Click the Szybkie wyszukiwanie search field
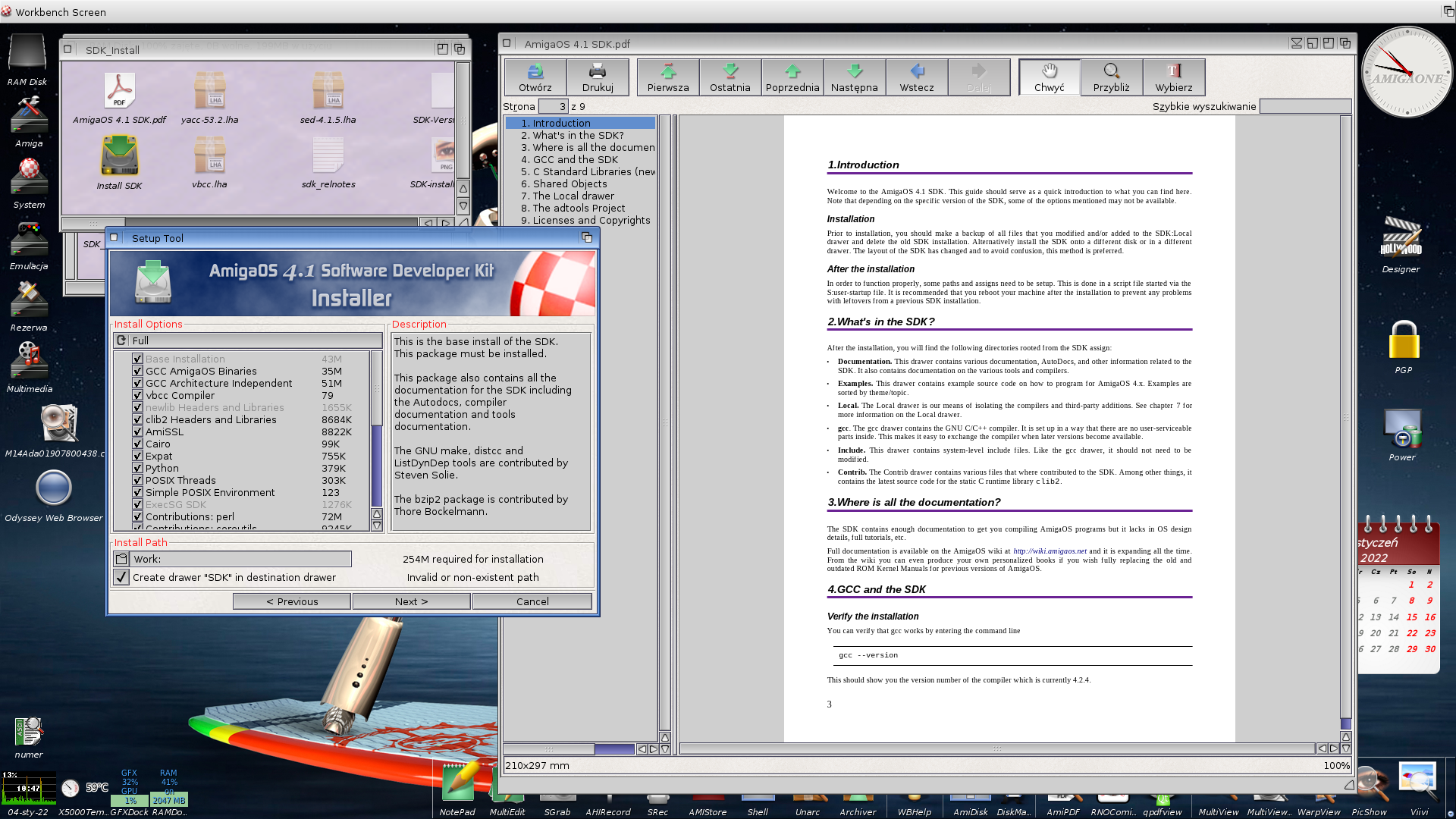Viewport: 1456px width, 819px height. click(x=1305, y=106)
